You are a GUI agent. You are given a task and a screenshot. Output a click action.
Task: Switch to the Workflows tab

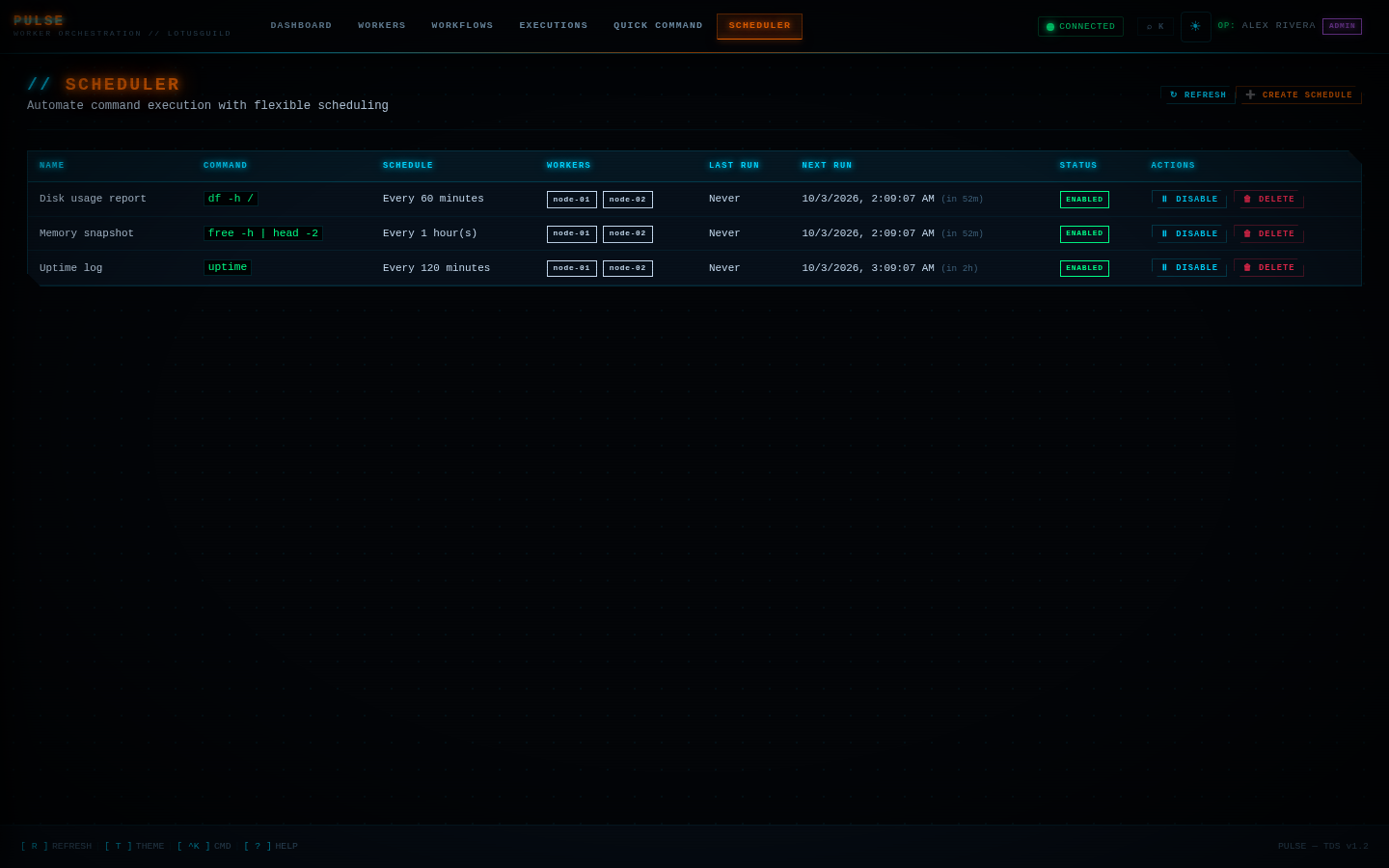click(x=462, y=26)
